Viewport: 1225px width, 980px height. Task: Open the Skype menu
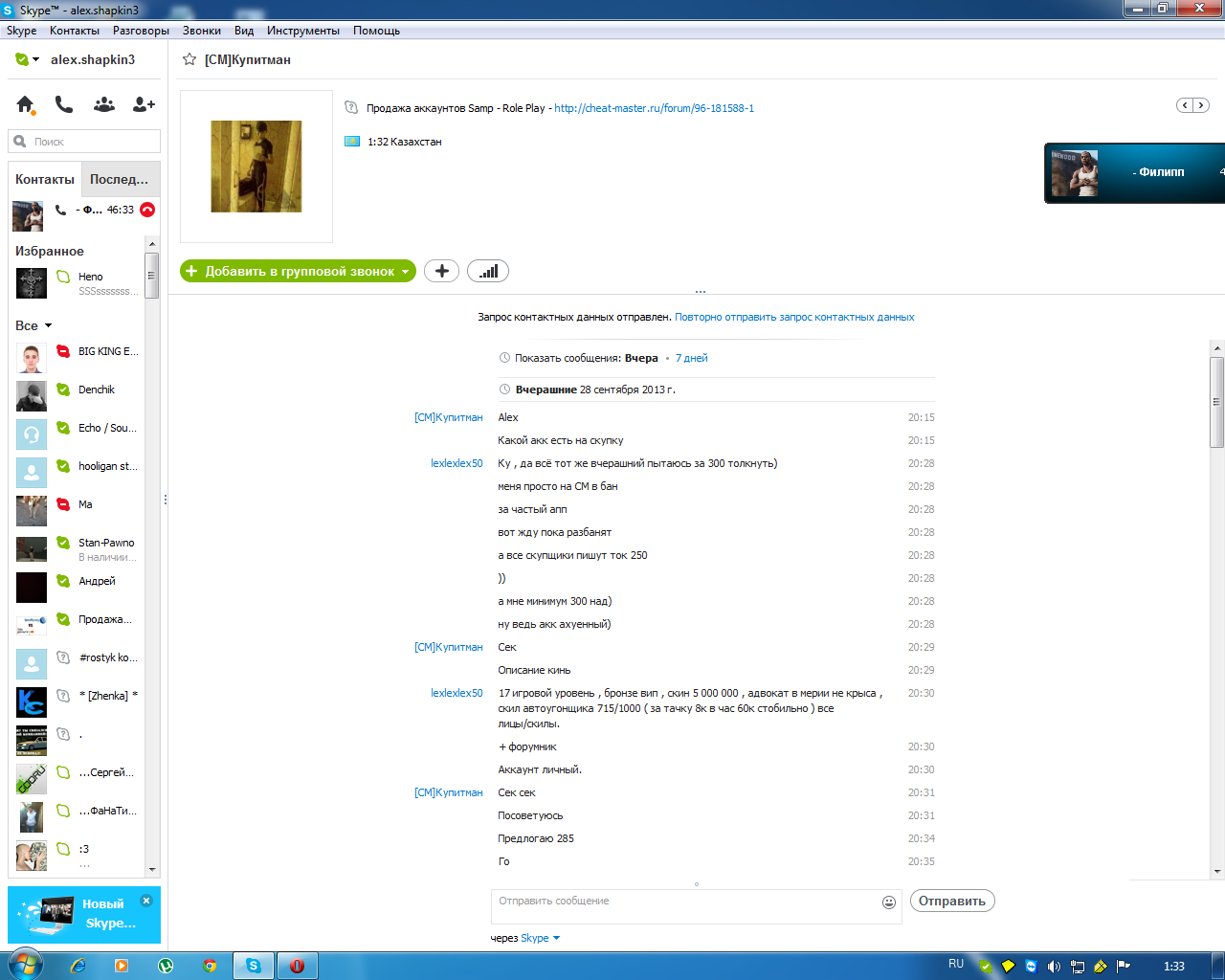click(x=21, y=31)
